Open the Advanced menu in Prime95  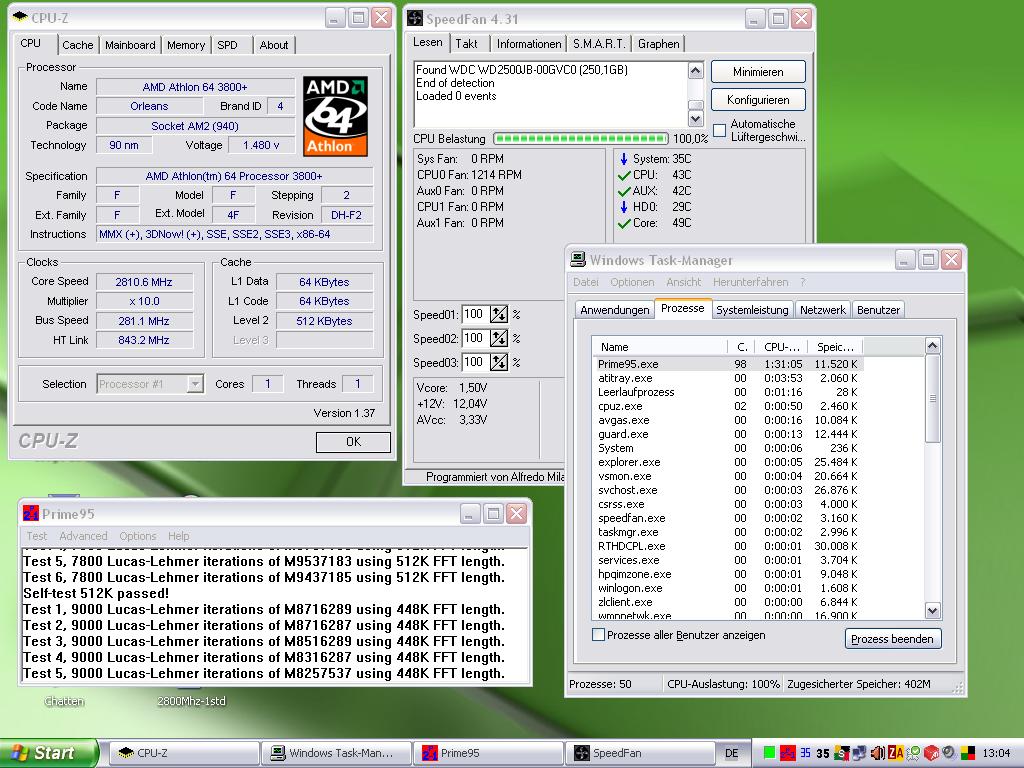(83, 536)
